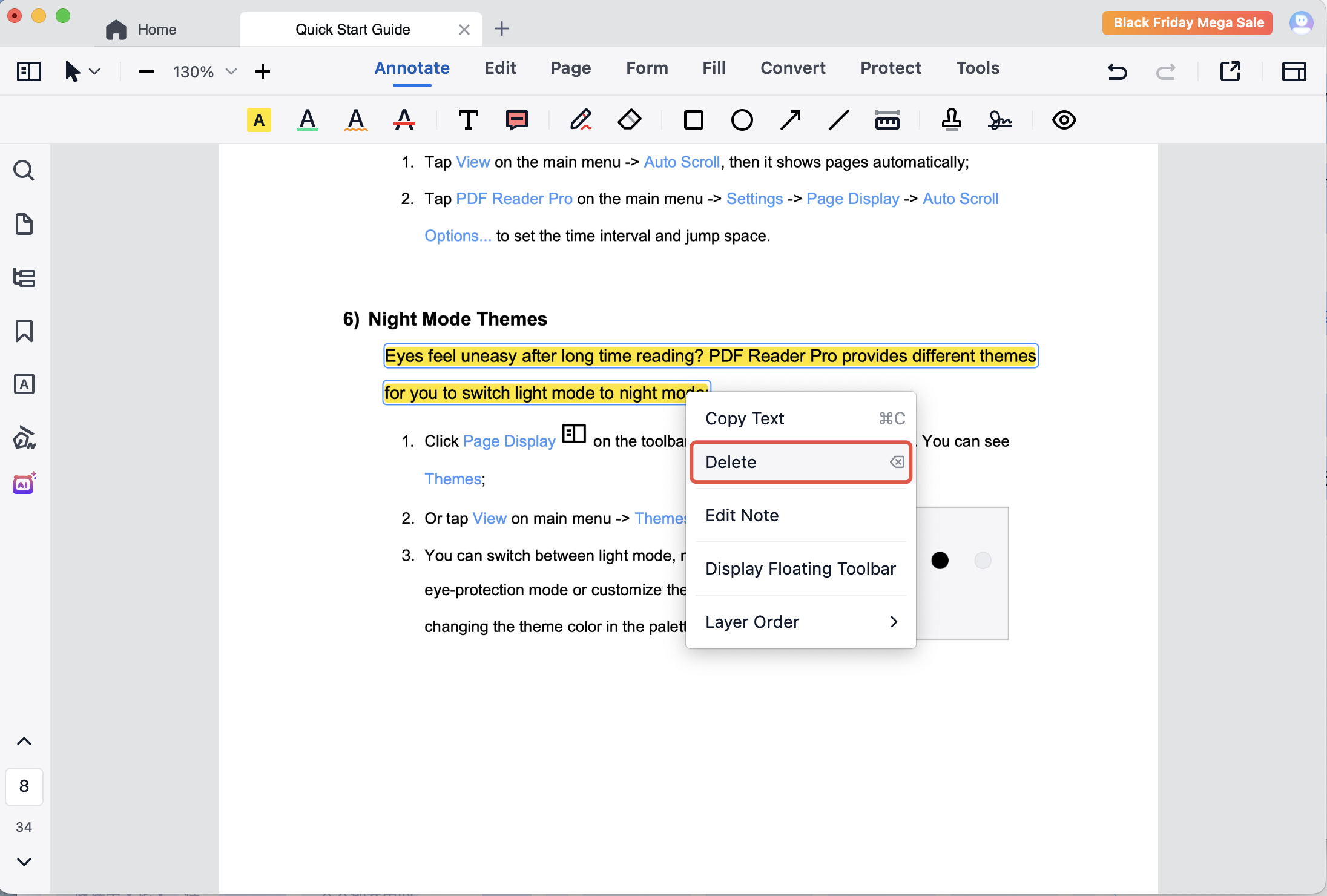Screen dimensions: 1327x896
Task: Follow the Auto Scroll link in step one
Action: pos(682,162)
